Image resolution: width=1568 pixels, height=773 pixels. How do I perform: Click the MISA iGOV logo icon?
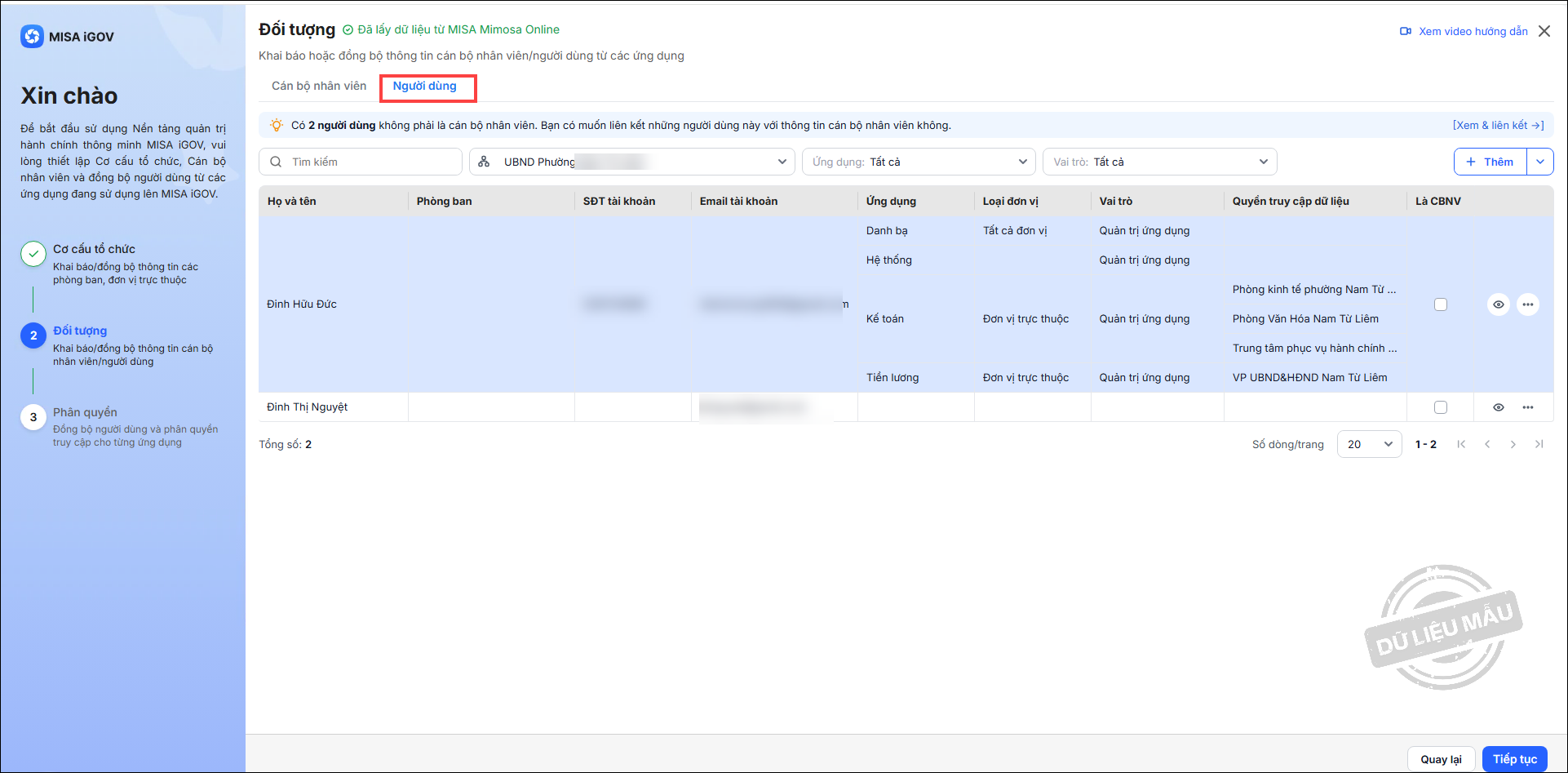32,36
